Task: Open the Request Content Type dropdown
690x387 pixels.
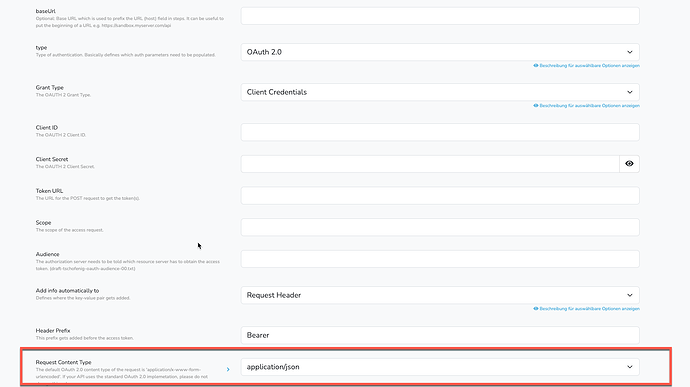Action: 440,367
